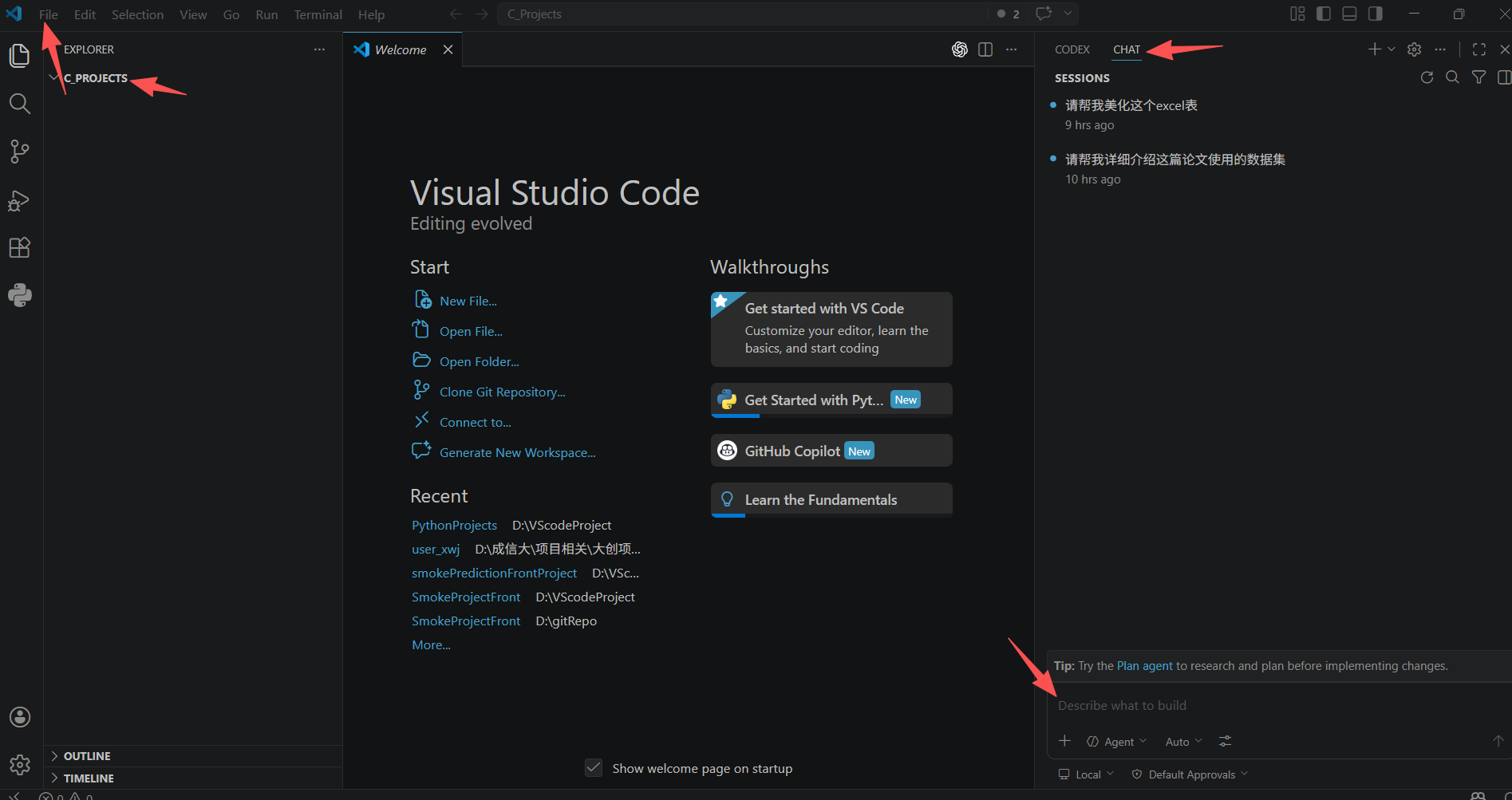This screenshot has width=1512, height=800.
Task: Toggle Show welcome page on startup
Action: pos(594,768)
